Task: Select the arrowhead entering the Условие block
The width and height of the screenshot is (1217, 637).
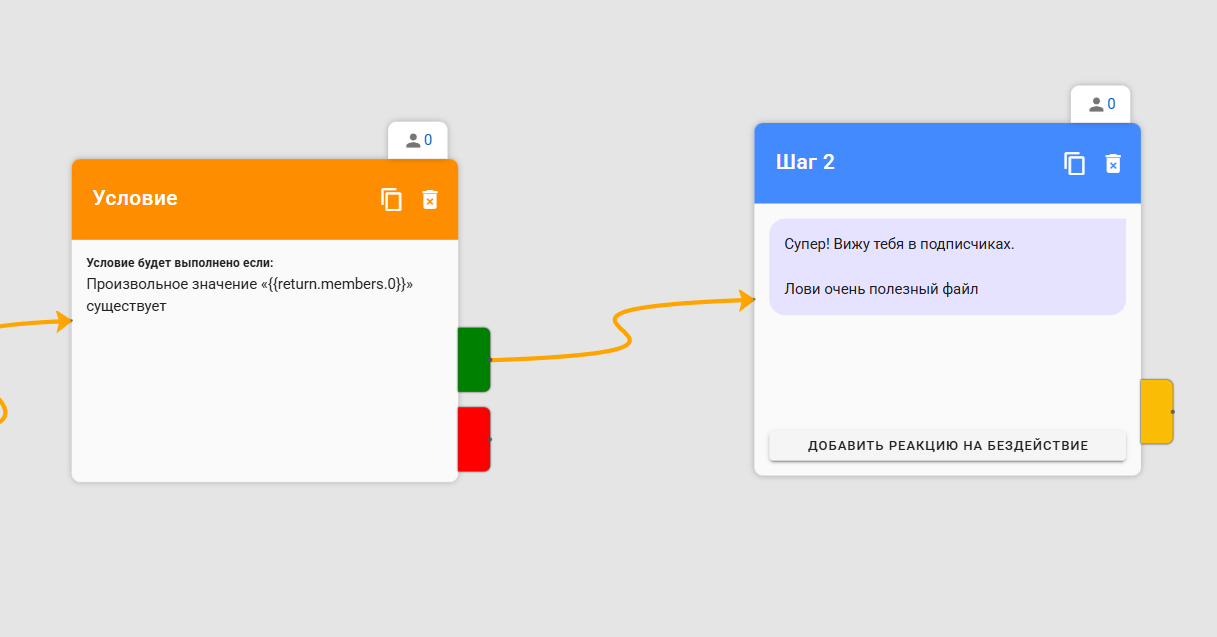Action: tap(65, 321)
